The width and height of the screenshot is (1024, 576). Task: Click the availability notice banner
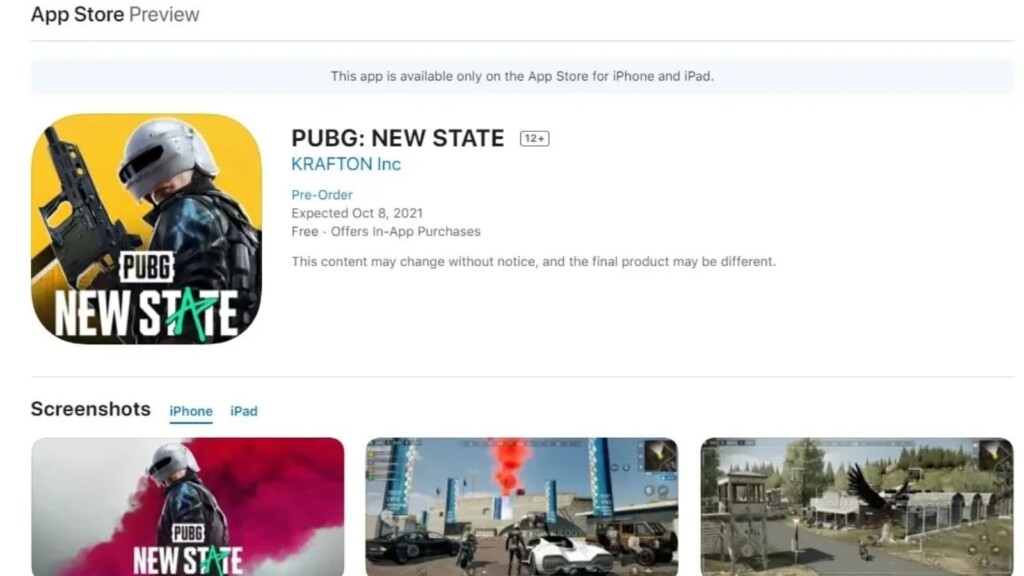[x=522, y=76]
